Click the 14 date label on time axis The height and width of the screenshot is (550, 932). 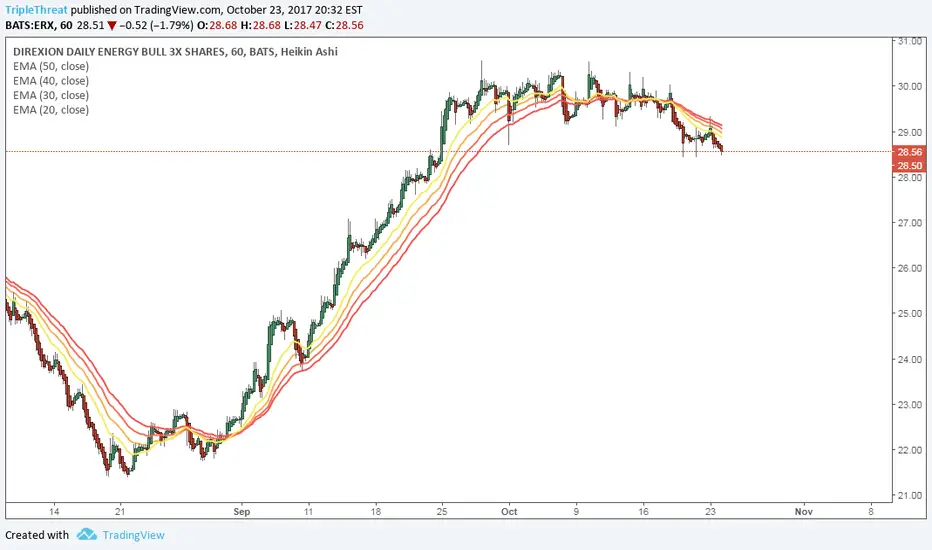(x=54, y=511)
